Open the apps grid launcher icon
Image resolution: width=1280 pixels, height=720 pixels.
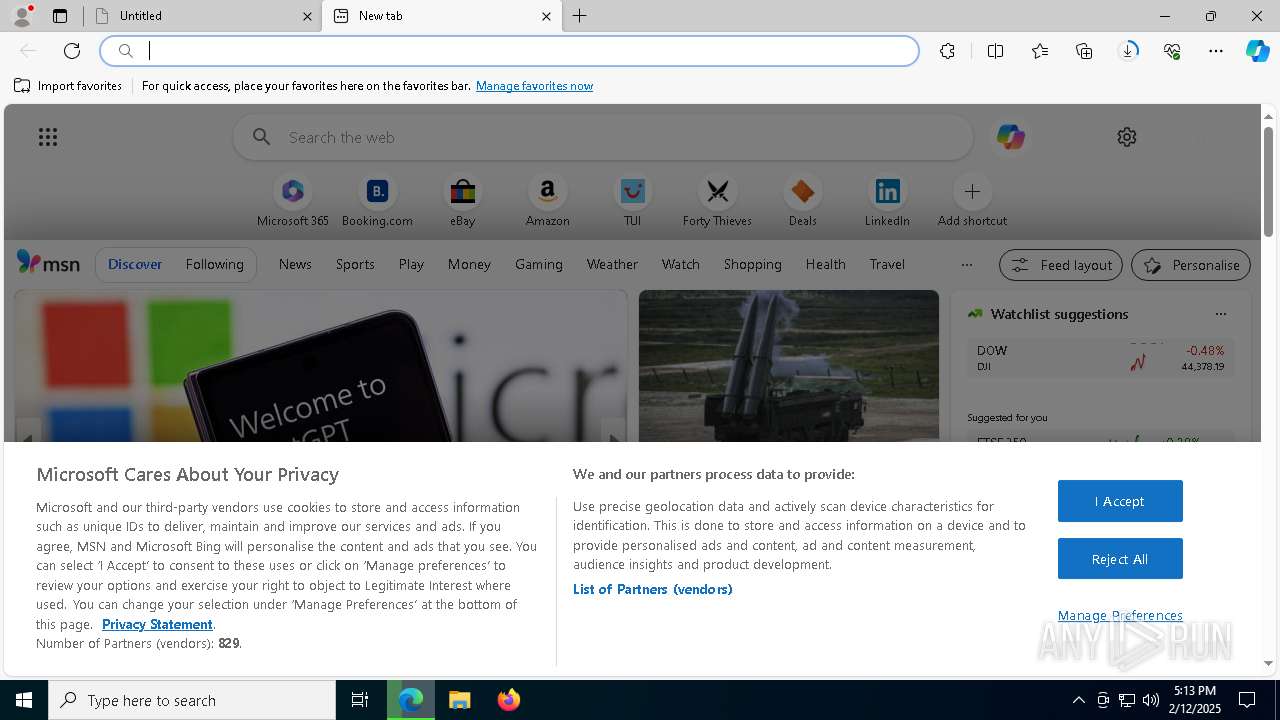coord(48,137)
